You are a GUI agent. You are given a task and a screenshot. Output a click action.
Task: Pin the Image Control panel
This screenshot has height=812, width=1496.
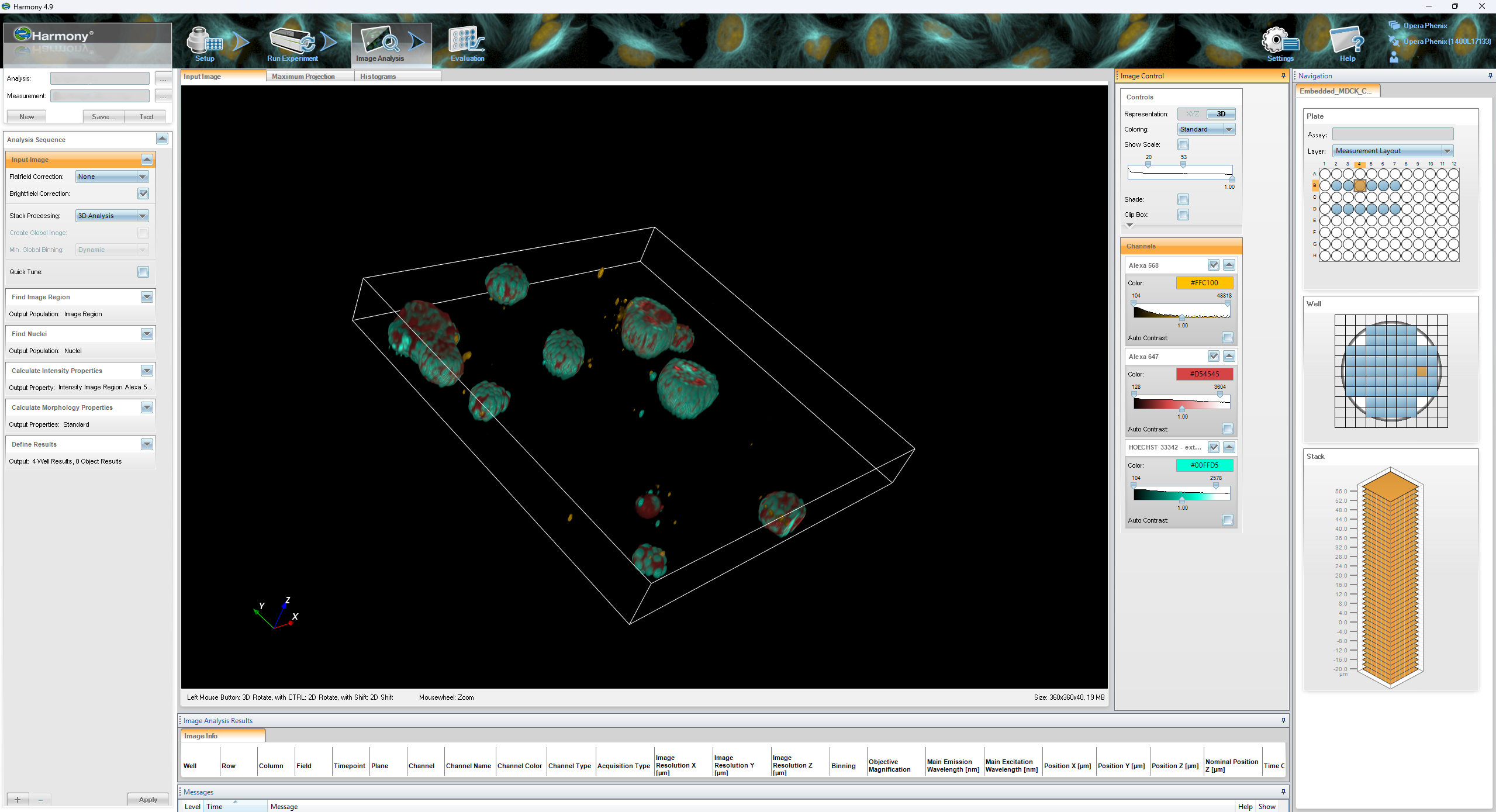tap(1283, 75)
